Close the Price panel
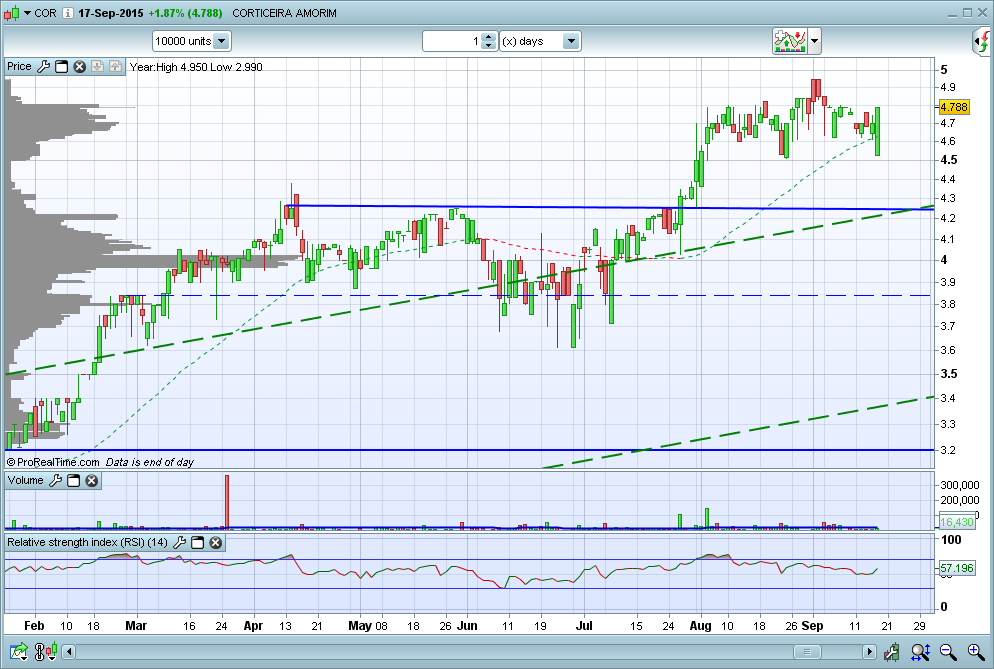Image resolution: width=994 pixels, height=669 pixels. point(79,67)
